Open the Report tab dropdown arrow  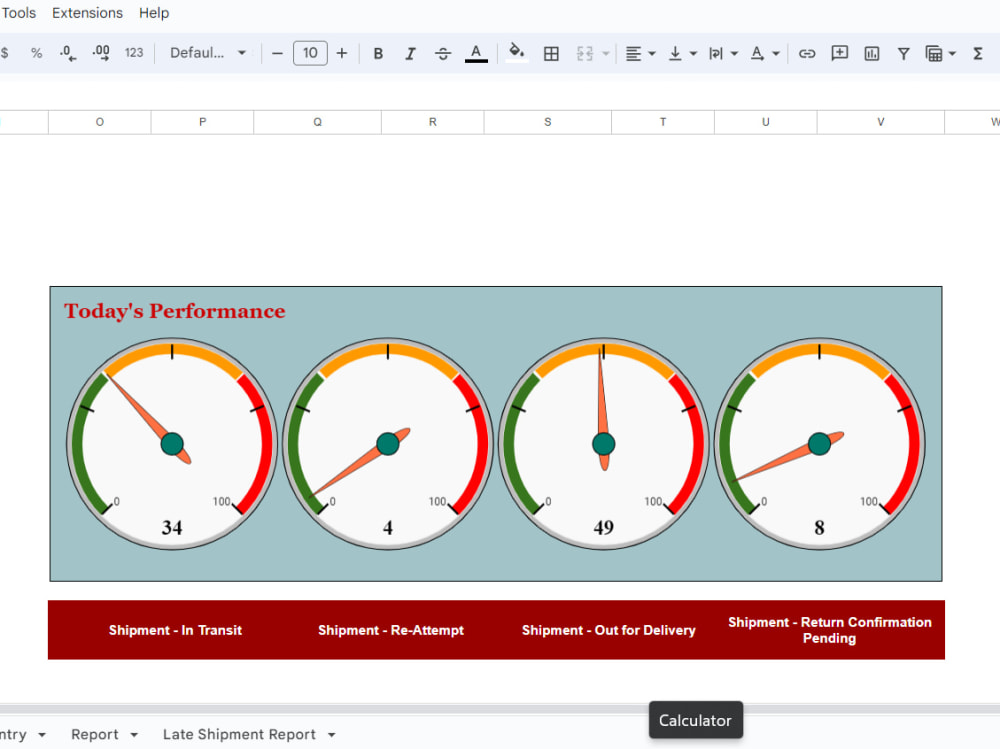point(134,735)
